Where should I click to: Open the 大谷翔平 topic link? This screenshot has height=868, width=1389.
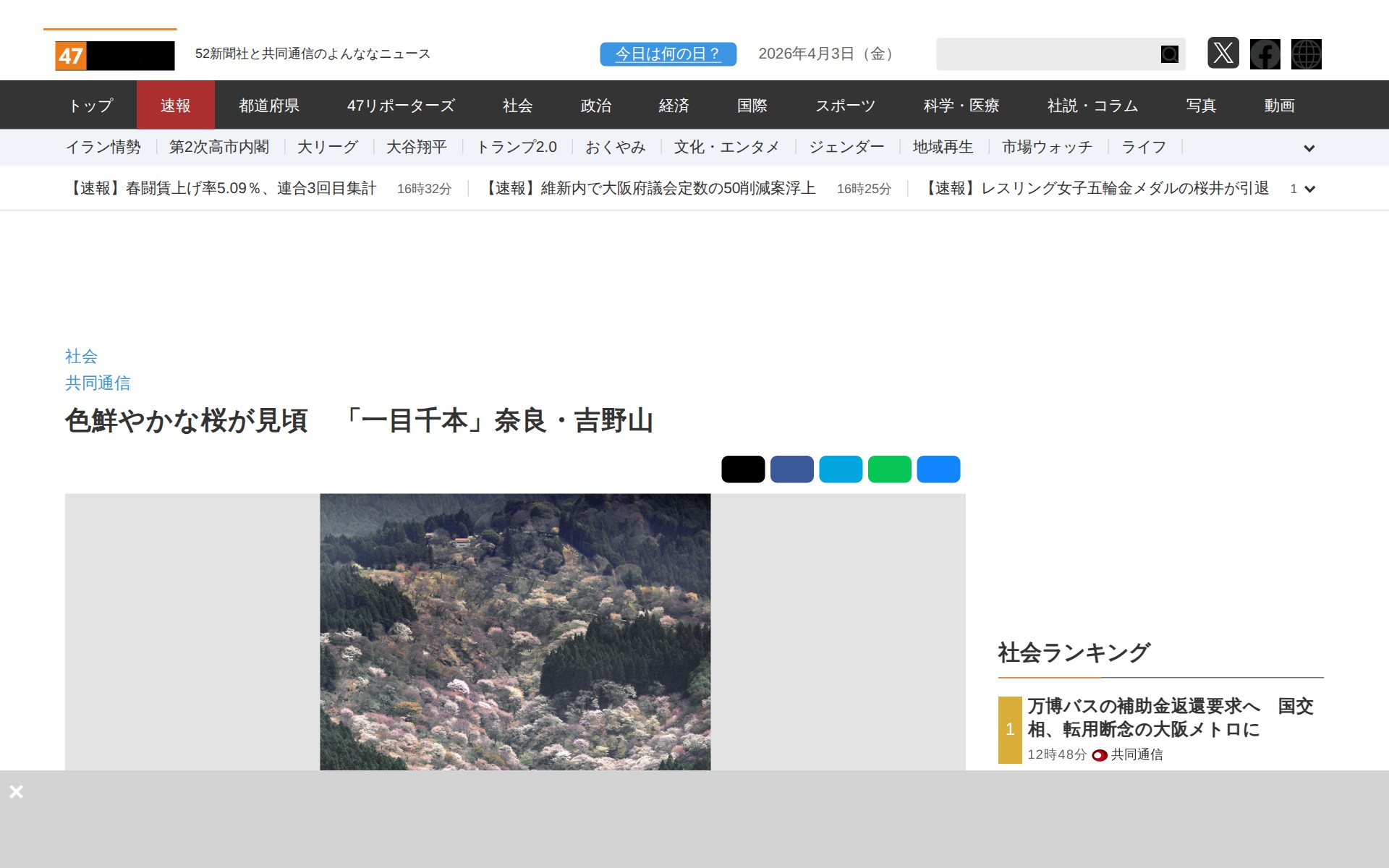(416, 148)
